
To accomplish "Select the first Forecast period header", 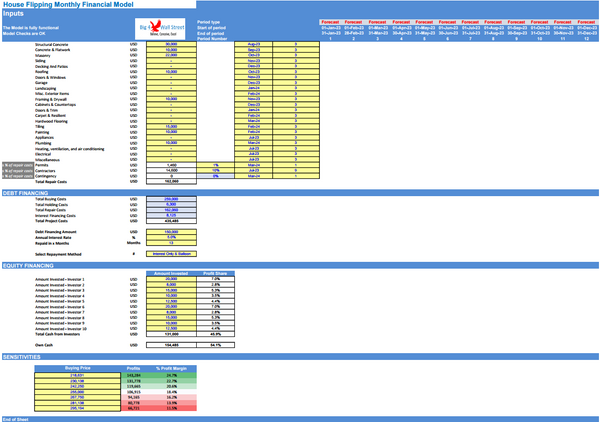I will 331,21.
